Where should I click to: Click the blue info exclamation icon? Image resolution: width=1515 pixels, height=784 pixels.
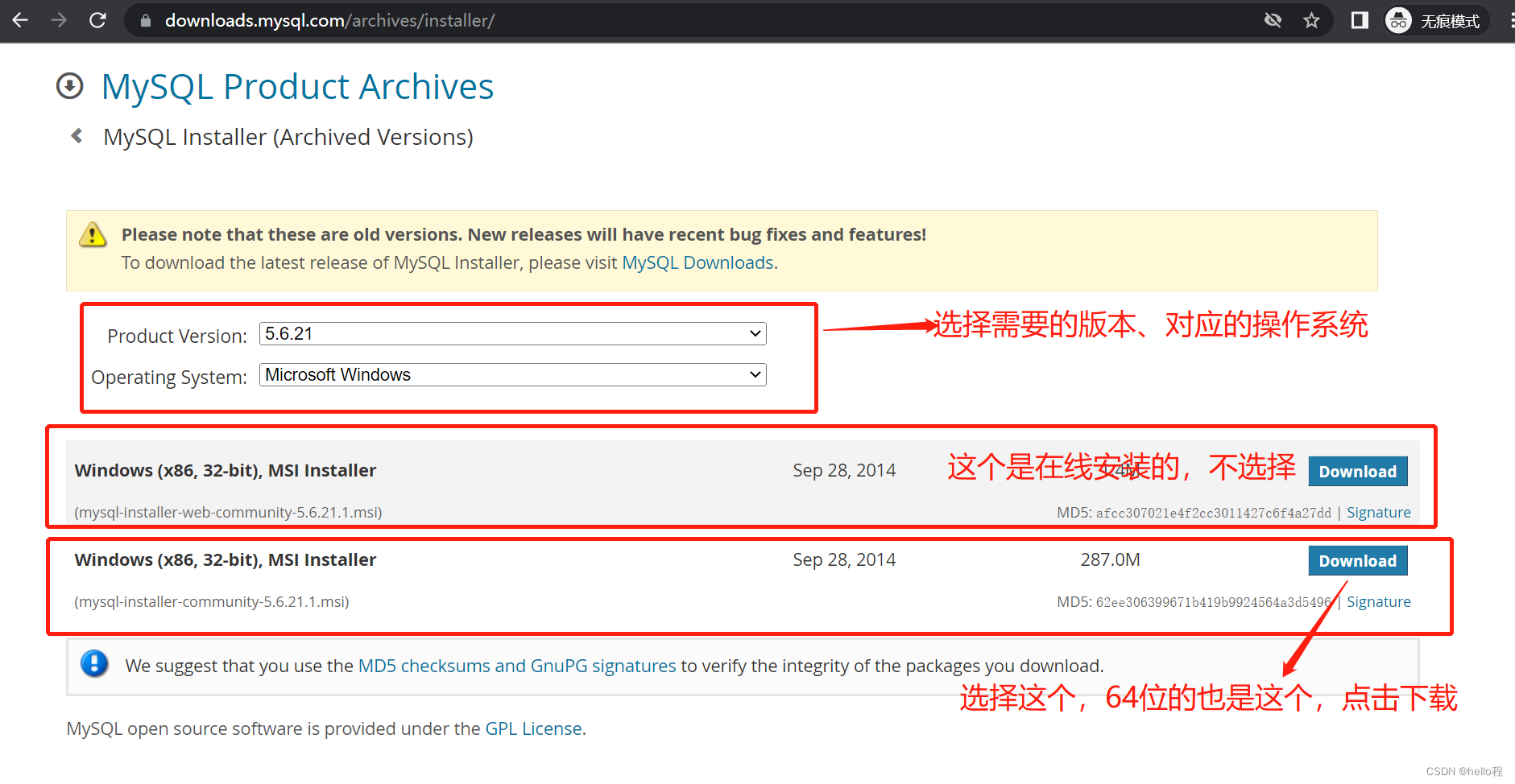pos(94,664)
